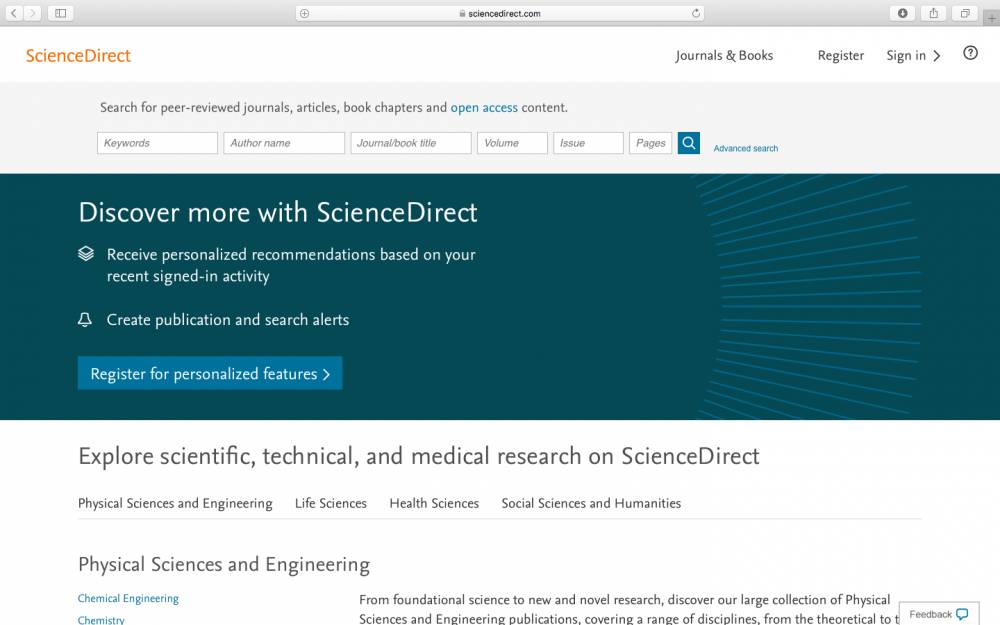Click the blue magnifier search button
This screenshot has width=1000, height=625.
[689, 143]
